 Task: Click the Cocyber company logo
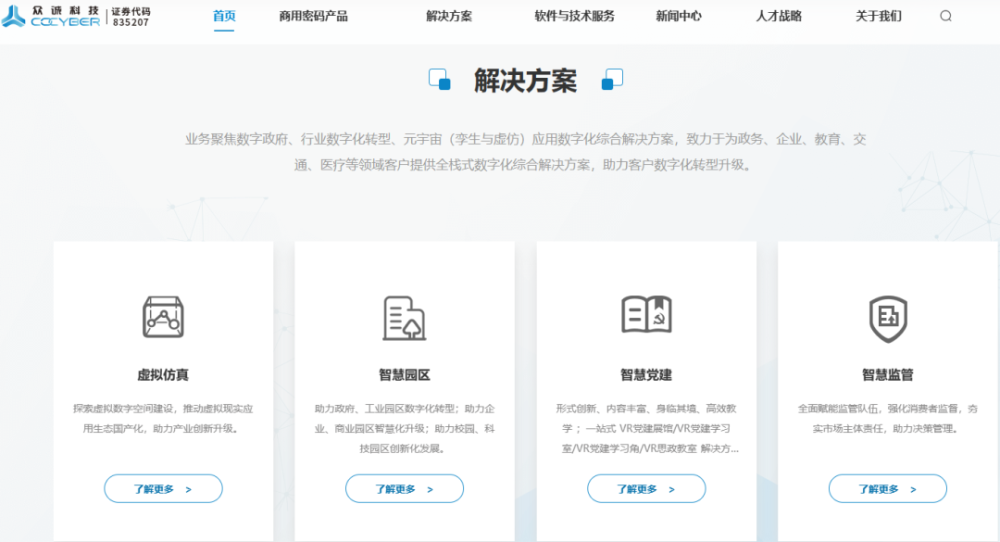click(51, 17)
